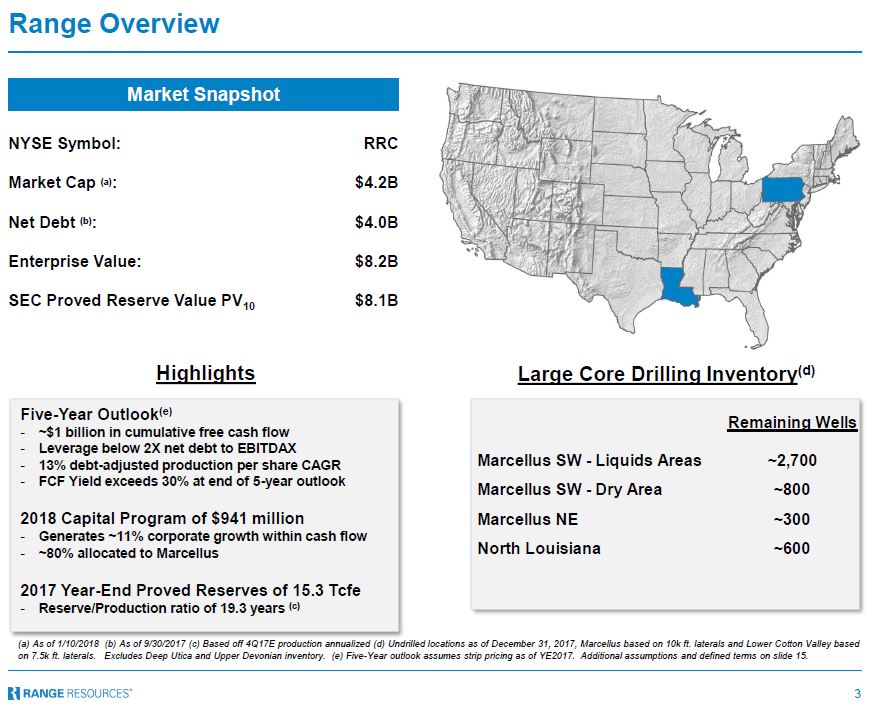Click the Range Overview slide title
This screenshot has width=872, height=709.
[114, 24]
